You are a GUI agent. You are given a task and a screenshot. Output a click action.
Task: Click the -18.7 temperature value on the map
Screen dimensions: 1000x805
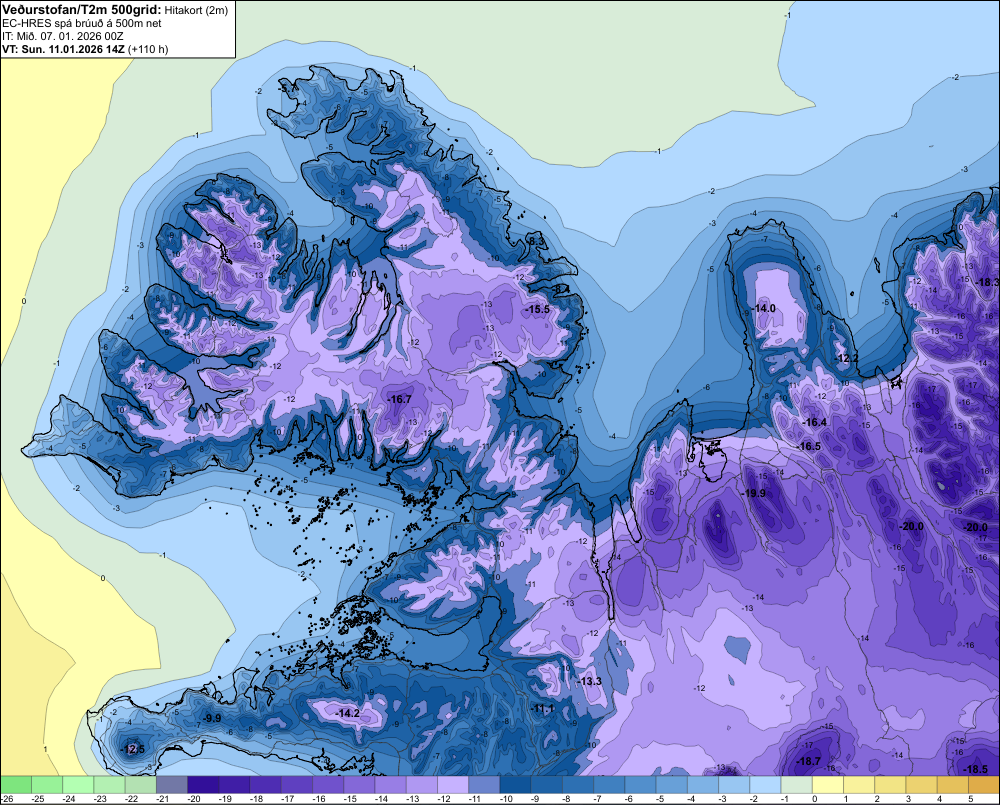(x=809, y=761)
